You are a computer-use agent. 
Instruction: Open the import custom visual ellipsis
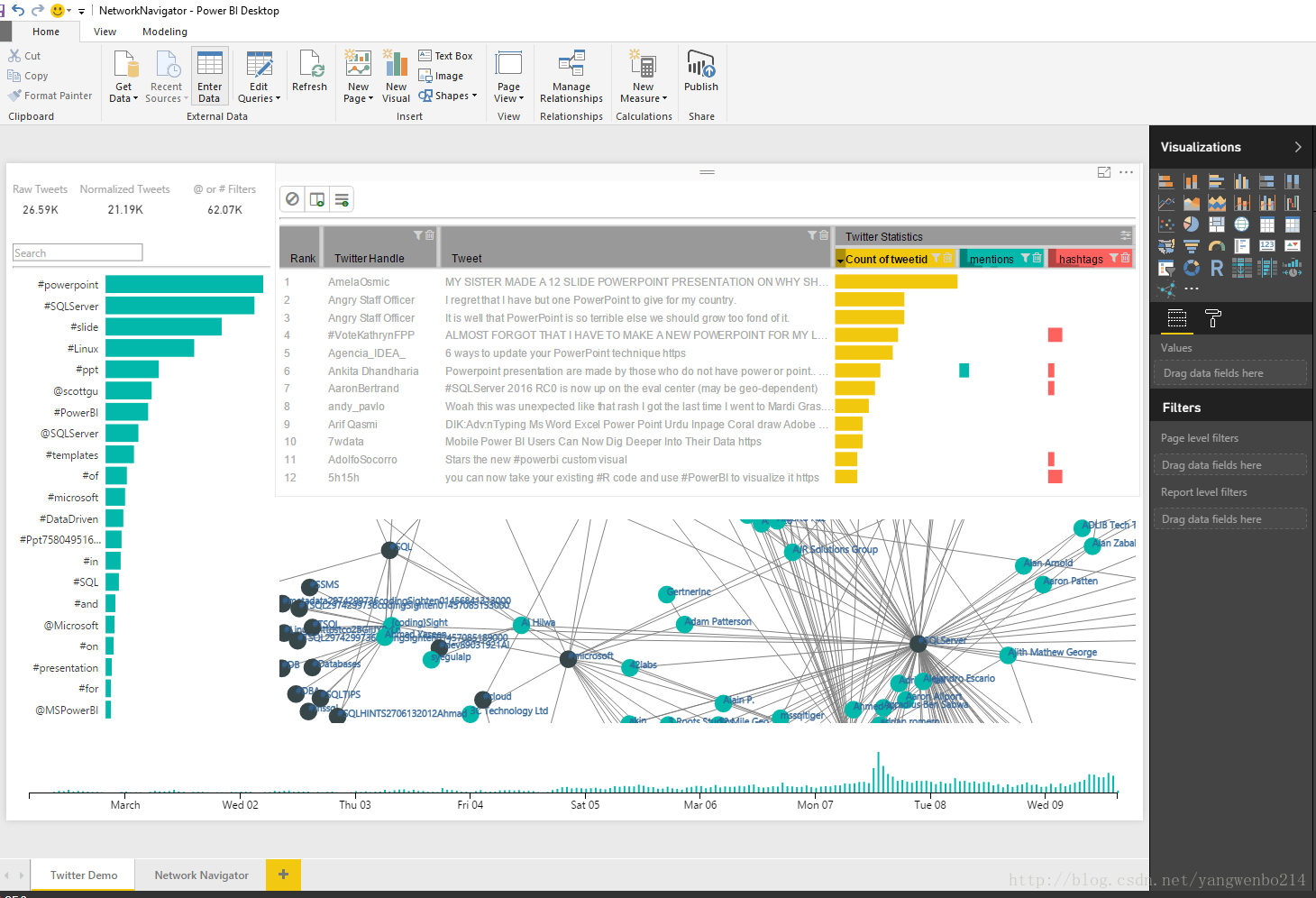tap(1192, 289)
